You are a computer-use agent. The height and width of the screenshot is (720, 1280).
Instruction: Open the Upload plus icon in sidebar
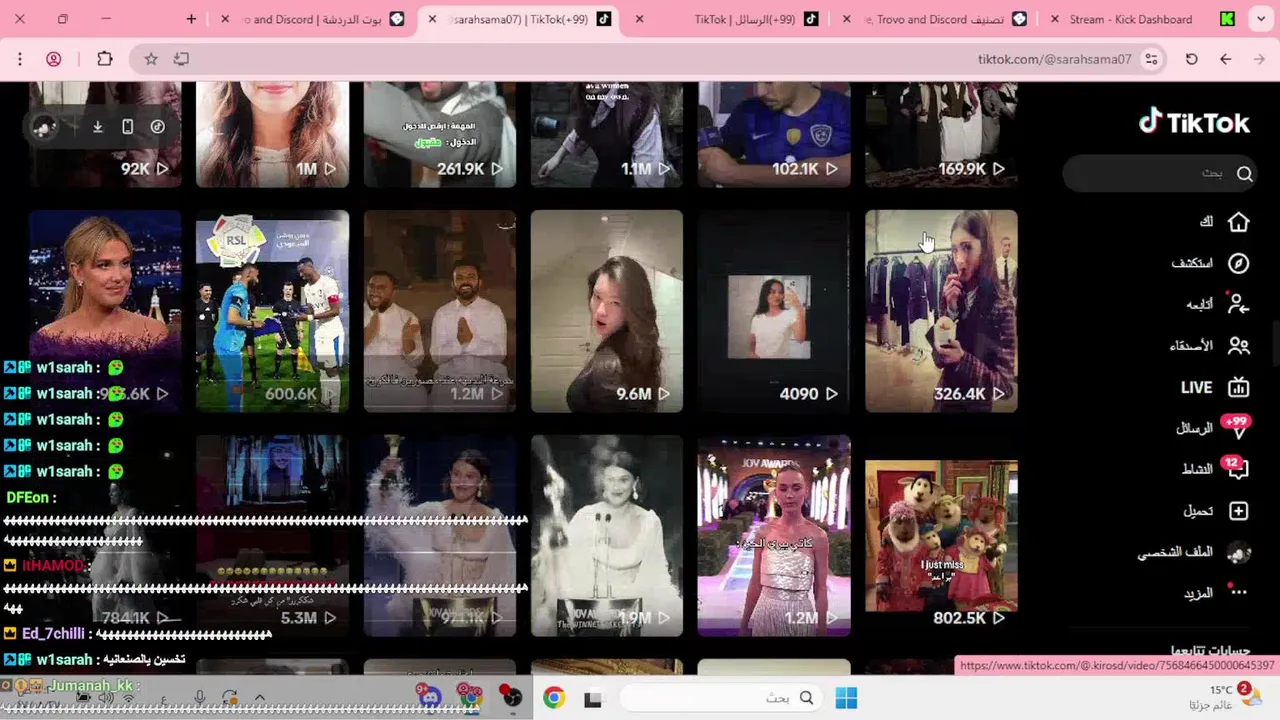1238,511
